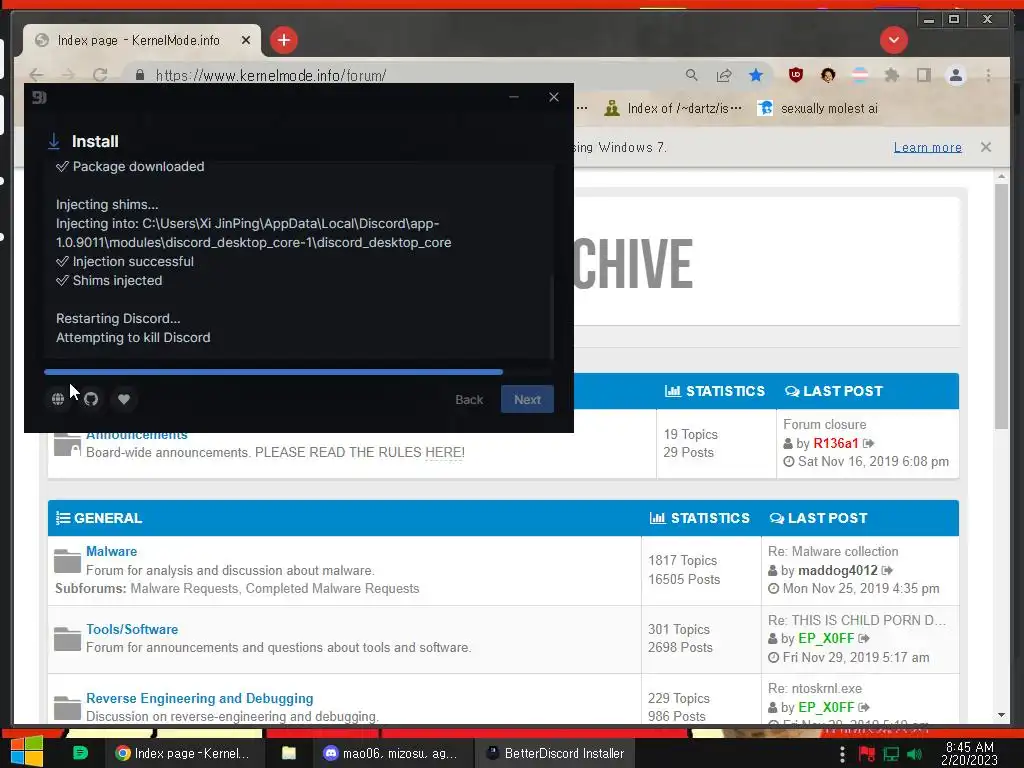Click the Learn more link in the info bar
The width and height of the screenshot is (1024, 768).
pos(927,148)
